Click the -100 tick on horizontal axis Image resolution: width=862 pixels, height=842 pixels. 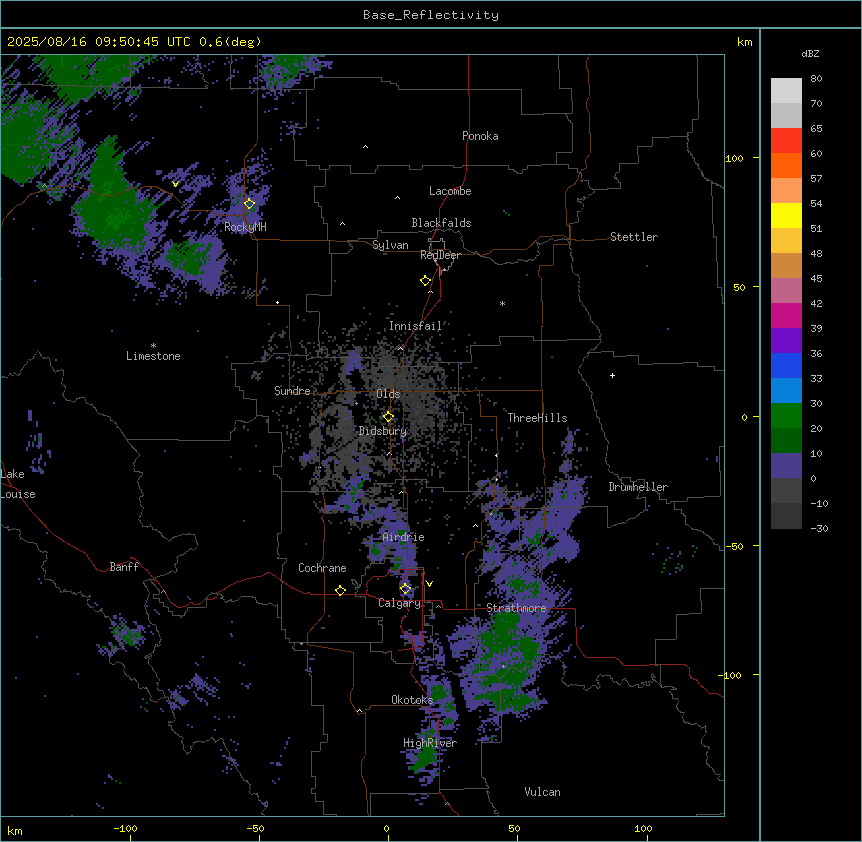[x=125, y=828]
